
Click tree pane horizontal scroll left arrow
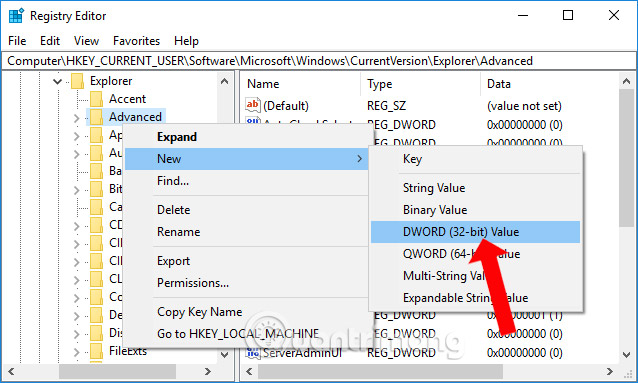pyautogui.click(x=11, y=371)
